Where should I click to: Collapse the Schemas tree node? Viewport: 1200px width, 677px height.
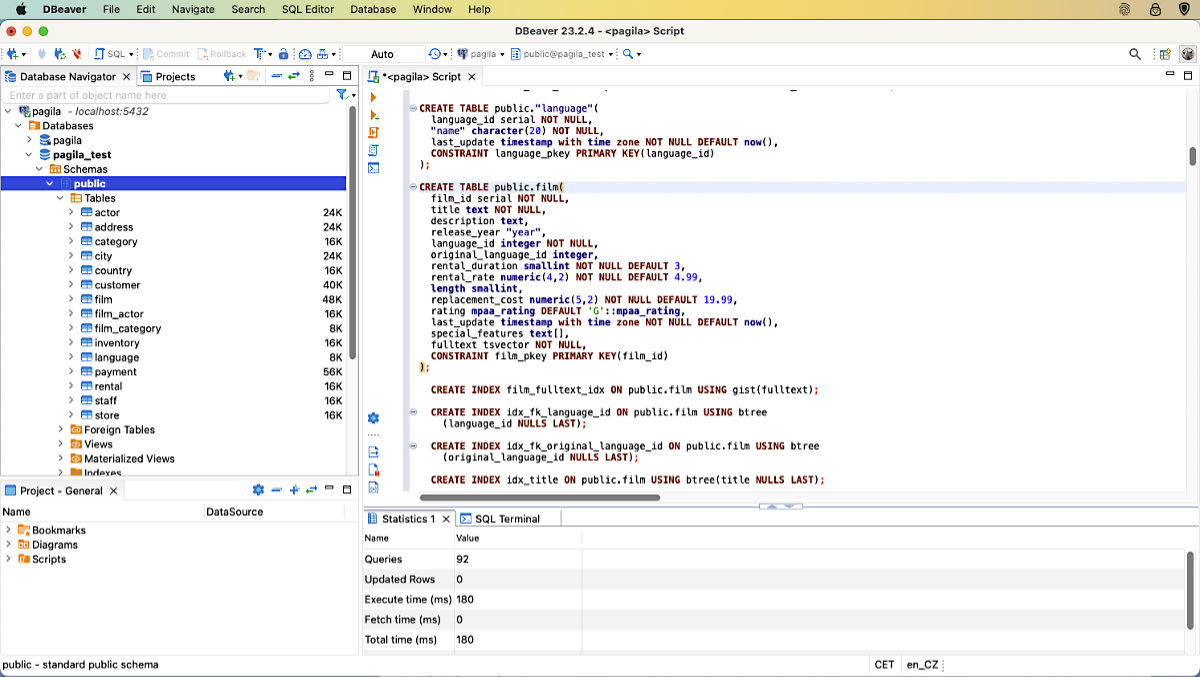tap(40, 169)
